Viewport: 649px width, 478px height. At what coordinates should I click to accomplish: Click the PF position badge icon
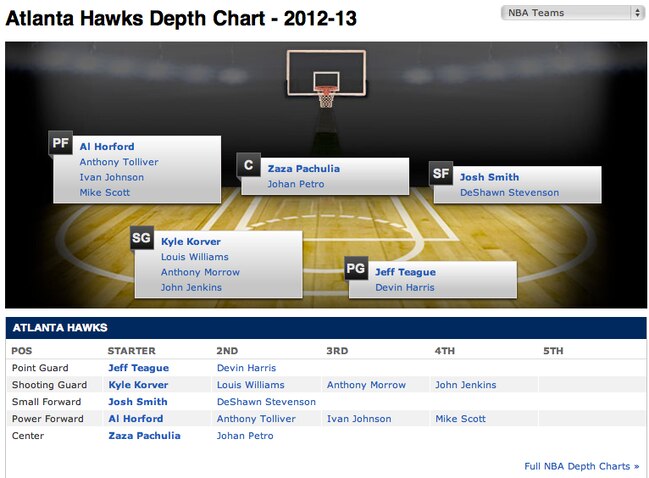pos(60,143)
